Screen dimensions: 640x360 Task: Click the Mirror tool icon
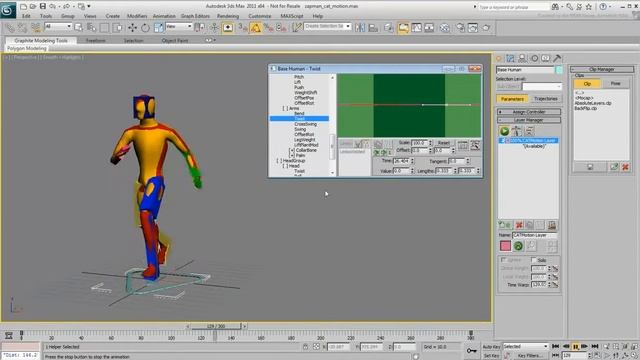click(360, 28)
